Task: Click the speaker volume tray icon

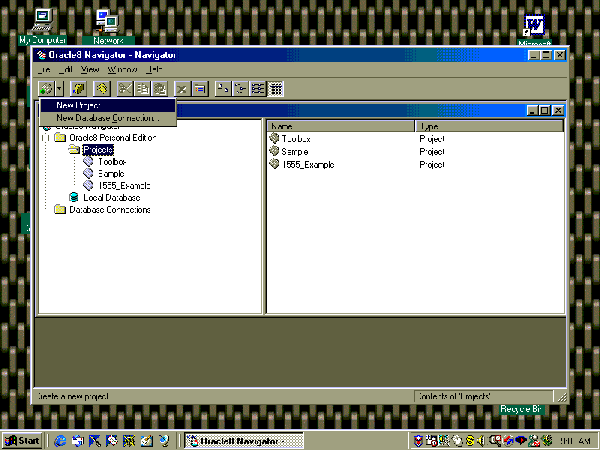Action: click(481, 441)
